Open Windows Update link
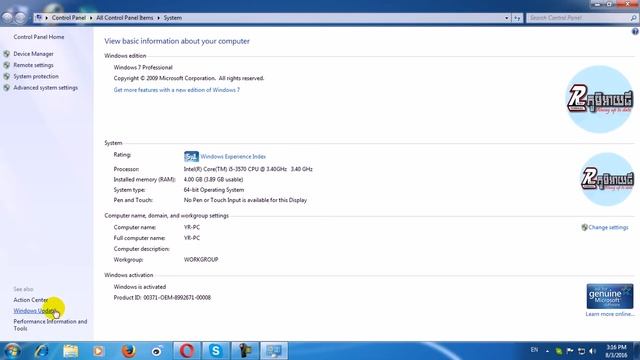Screen dimensions: 640x360 click(x=34, y=311)
